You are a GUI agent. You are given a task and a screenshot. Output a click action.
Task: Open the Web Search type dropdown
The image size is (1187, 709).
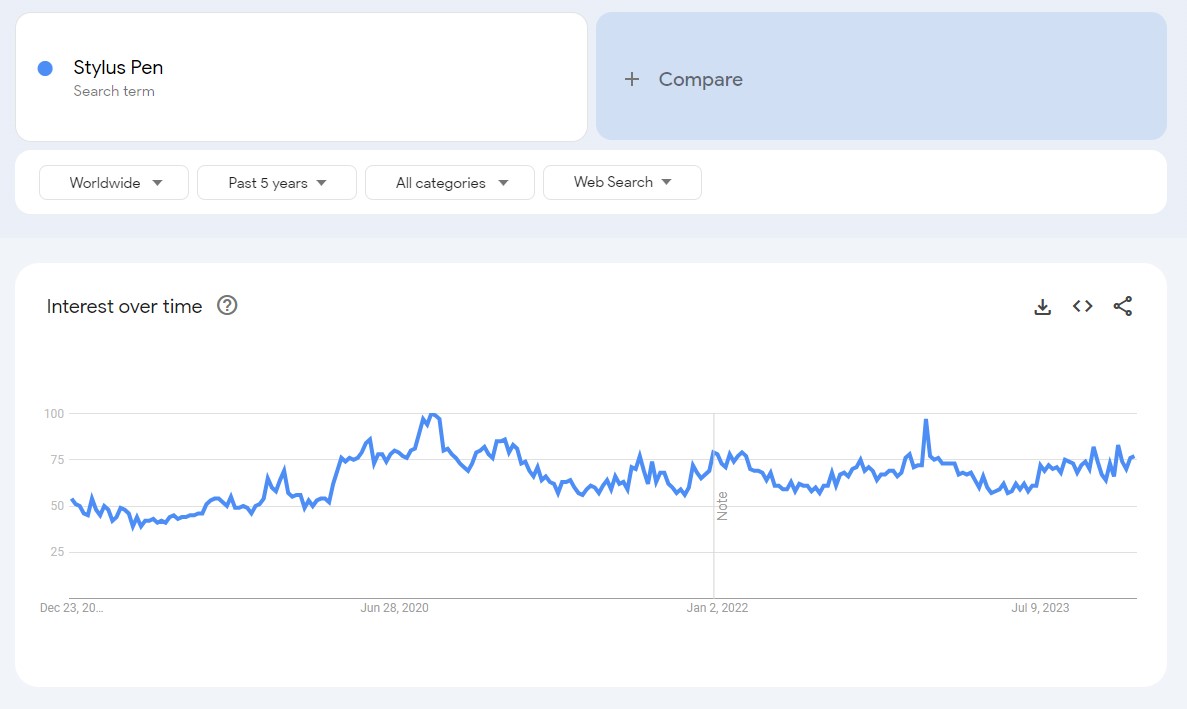coord(622,183)
